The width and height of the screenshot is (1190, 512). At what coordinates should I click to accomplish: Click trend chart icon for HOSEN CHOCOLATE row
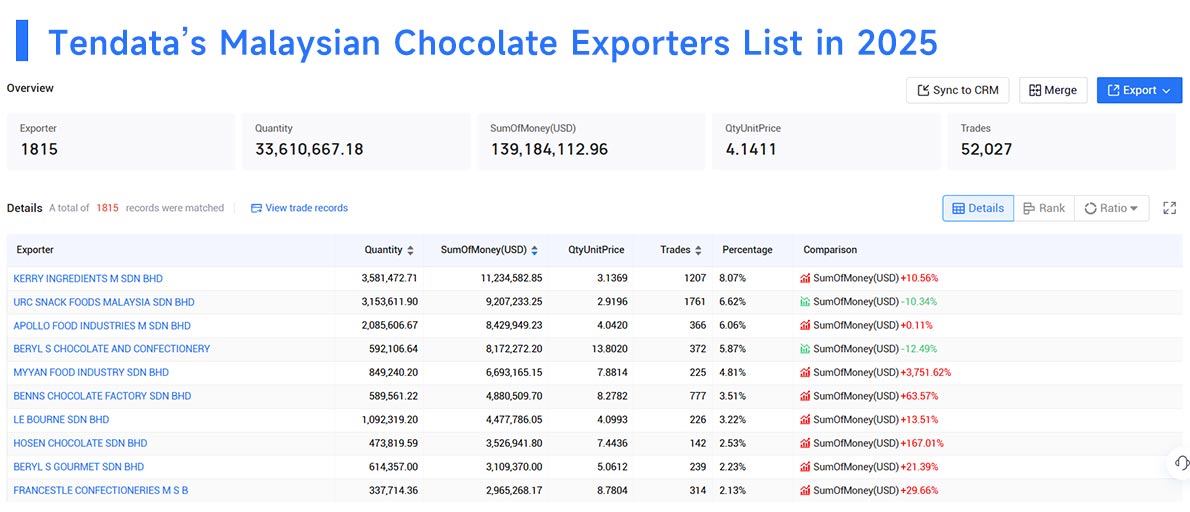(805, 443)
